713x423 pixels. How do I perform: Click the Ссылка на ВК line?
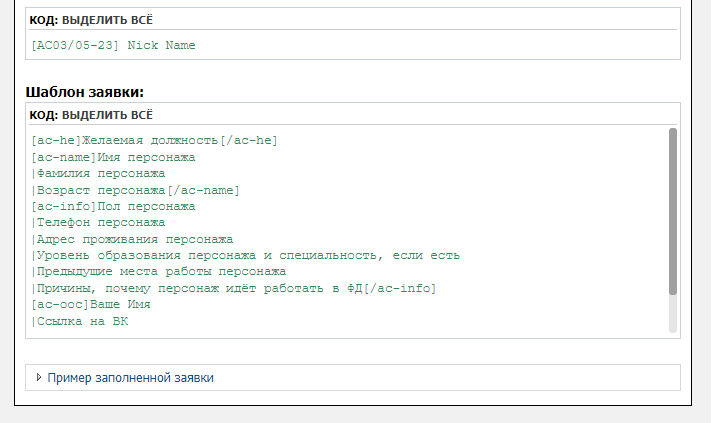pyautogui.click(x=80, y=321)
